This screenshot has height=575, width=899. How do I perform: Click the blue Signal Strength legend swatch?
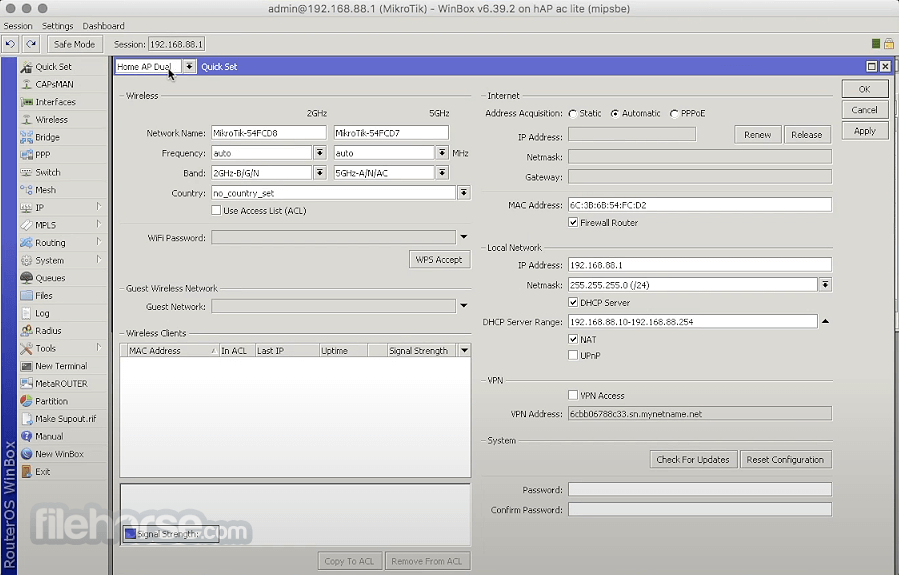(x=130, y=534)
